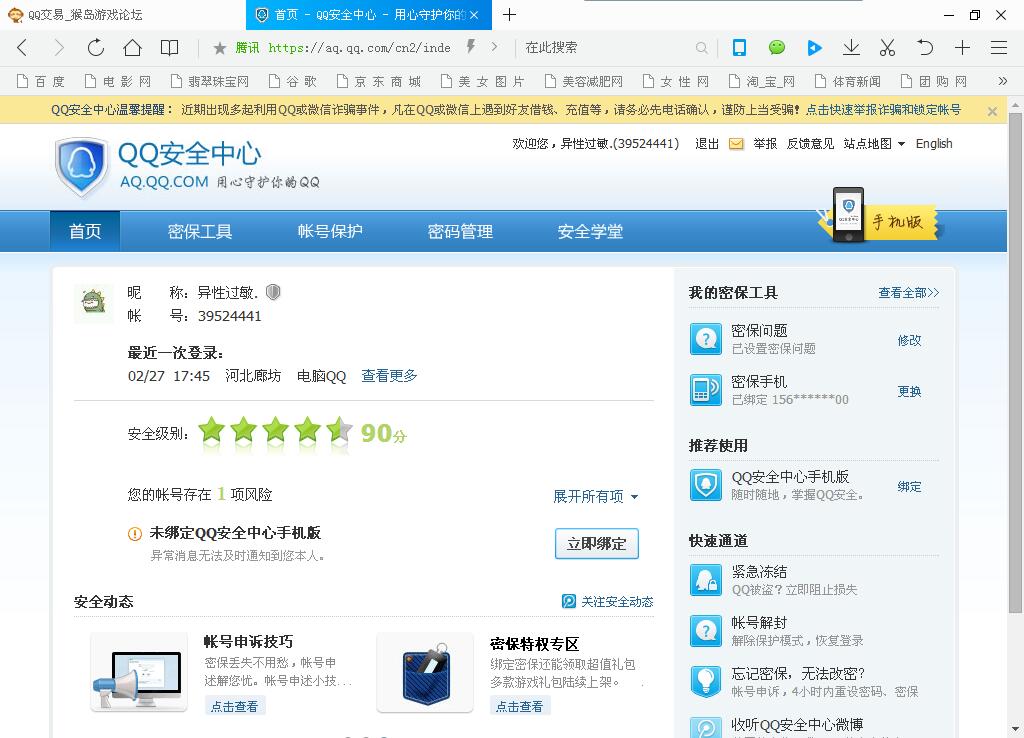
Task: Click the 密保问题 question mark icon
Action: [706, 339]
